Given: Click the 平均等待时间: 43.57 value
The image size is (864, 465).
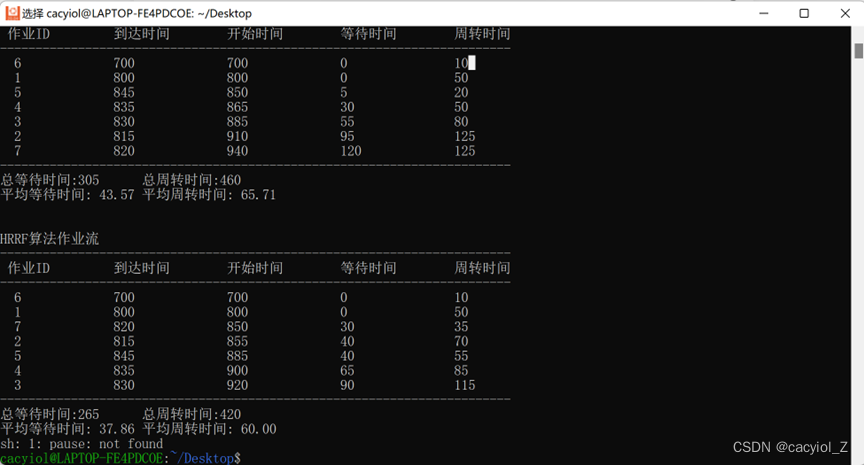Looking at the screenshot, I should tap(67, 194).
